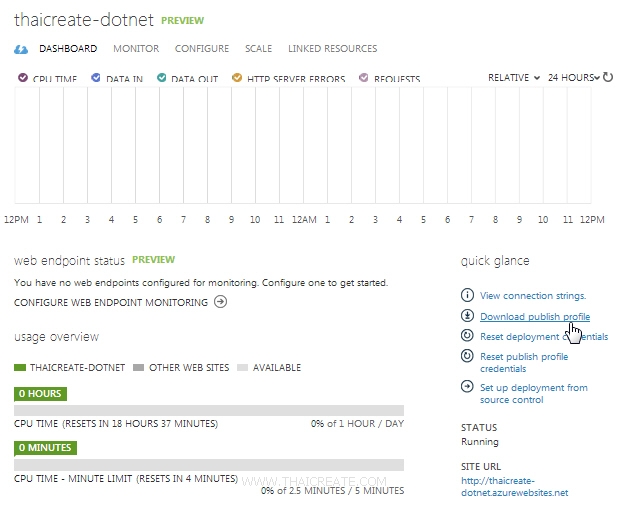The width and height of the screenshot is (631, 507).
Task: Click Download publish profile link
Action: (535, 317)
